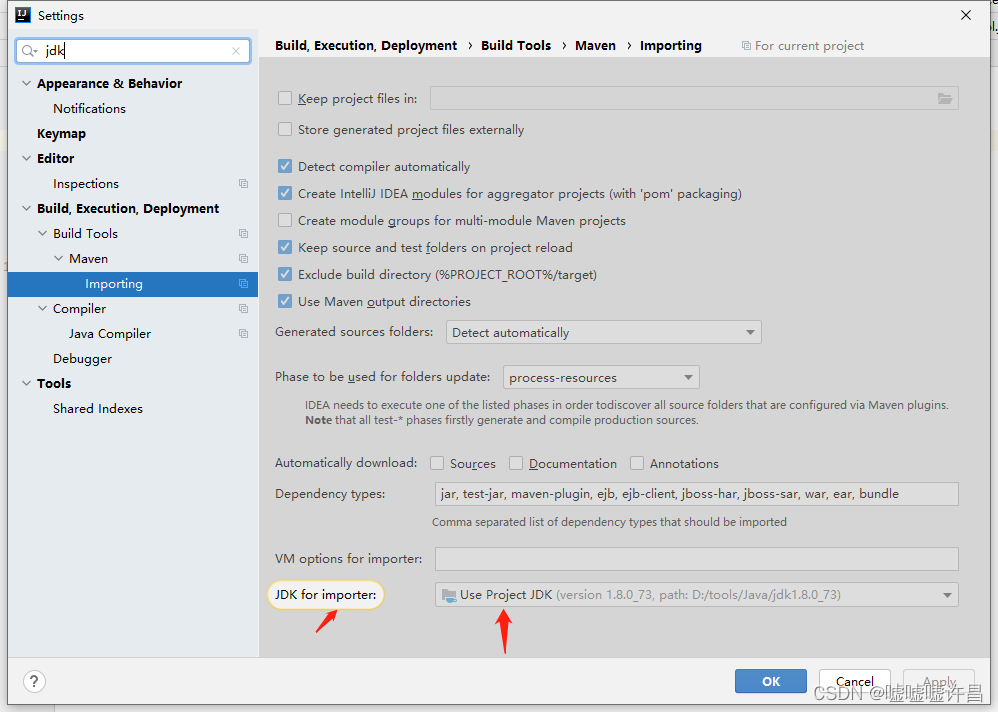Screen dimensions: 998x712
Task: Click the Dependency types text field
Action: coord(696,494)
